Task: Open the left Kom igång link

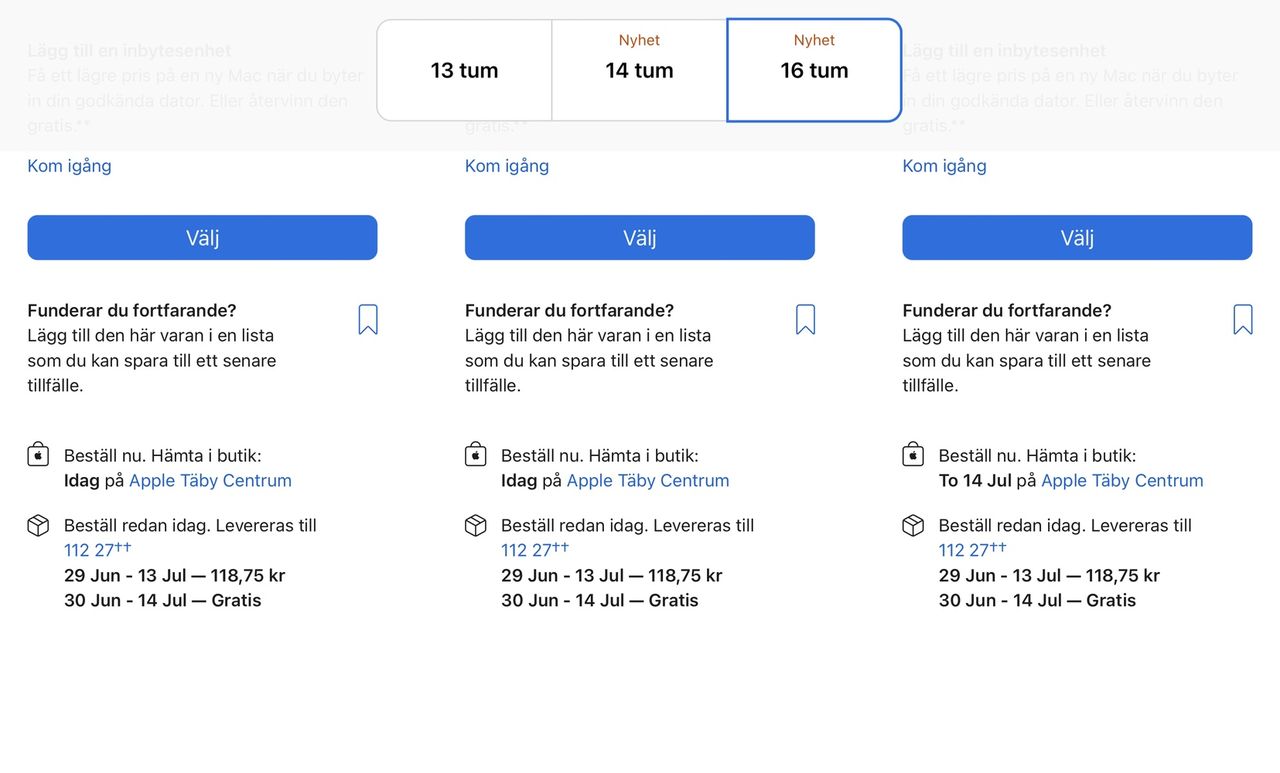Action: point(69,166)
